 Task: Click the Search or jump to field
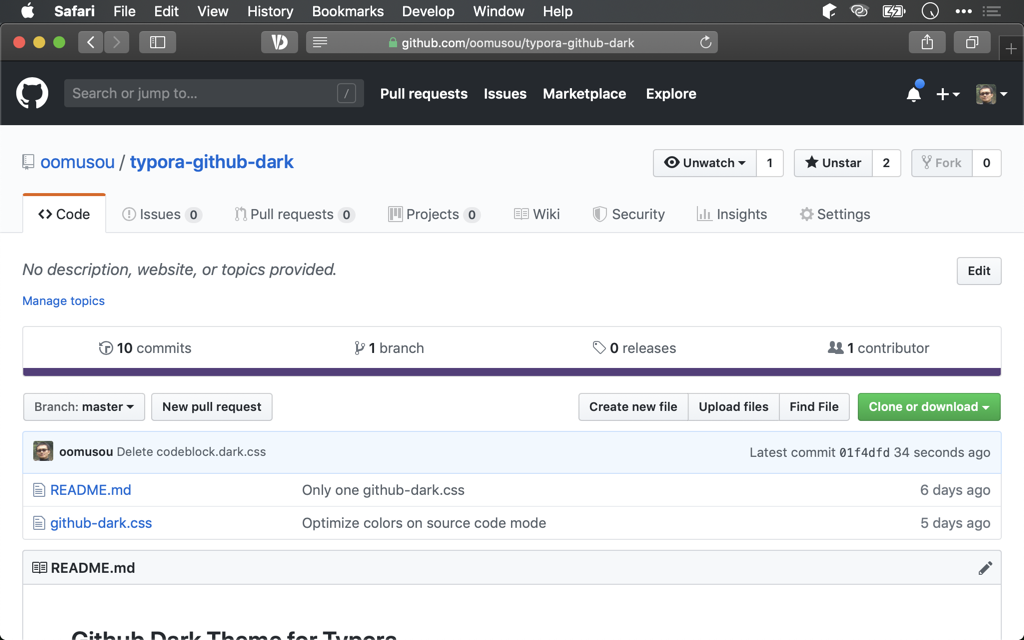click(x=214, y=93)
